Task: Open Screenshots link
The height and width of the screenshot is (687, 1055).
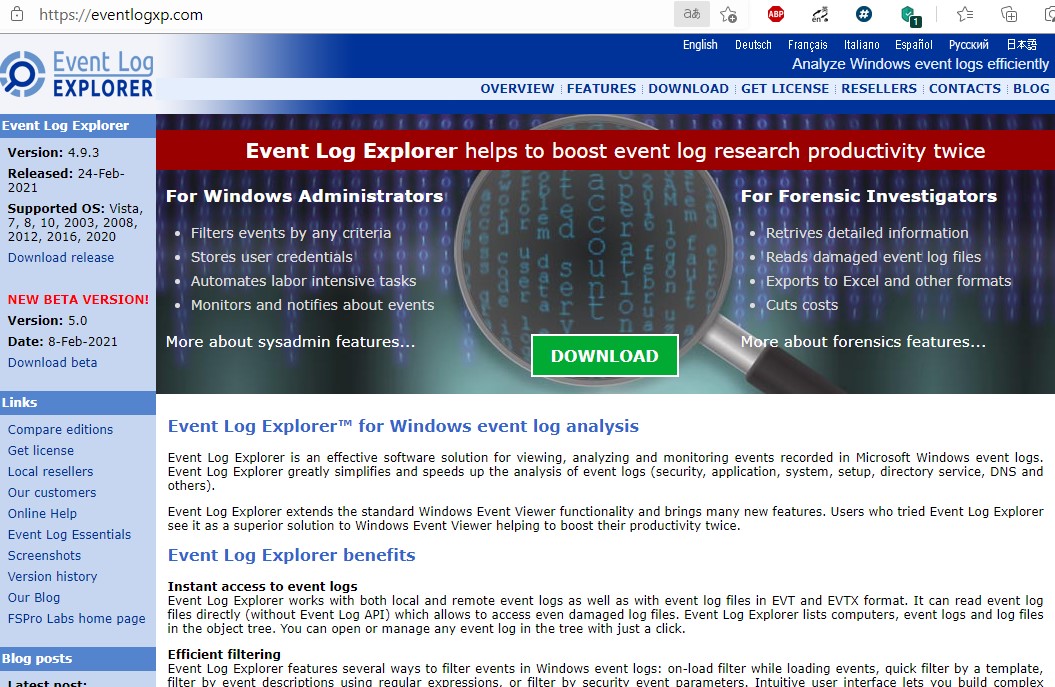Action: click(x=44, y=556)
